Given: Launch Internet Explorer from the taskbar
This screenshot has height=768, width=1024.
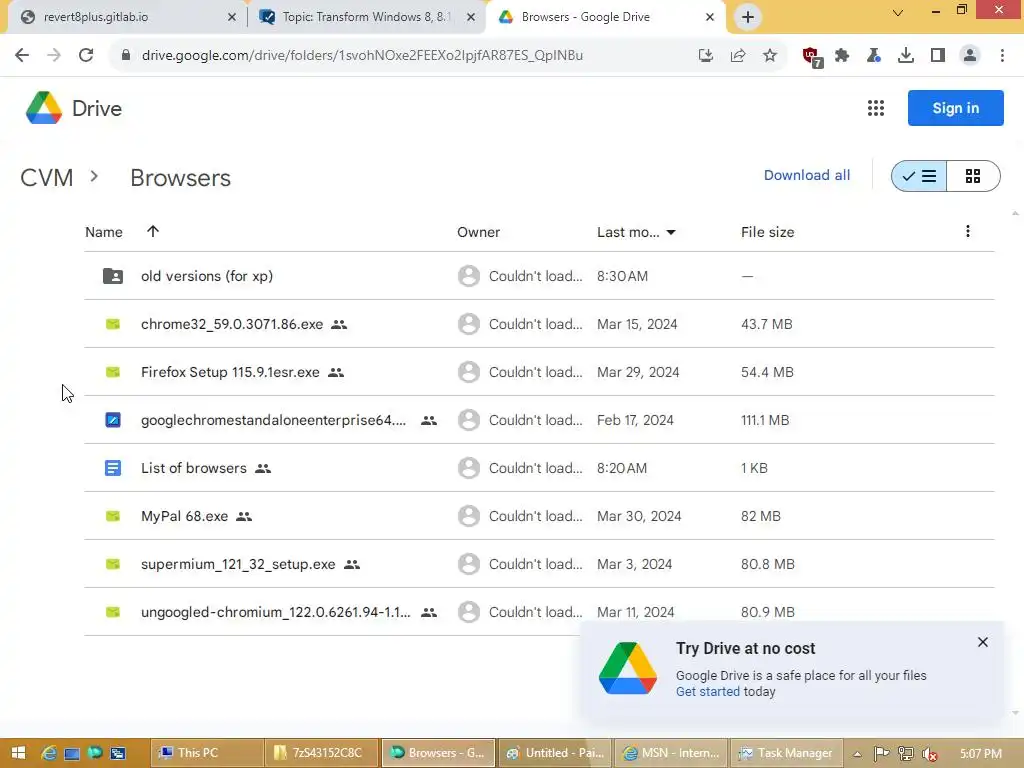Looking at the screenshot, I should (49, 753).
